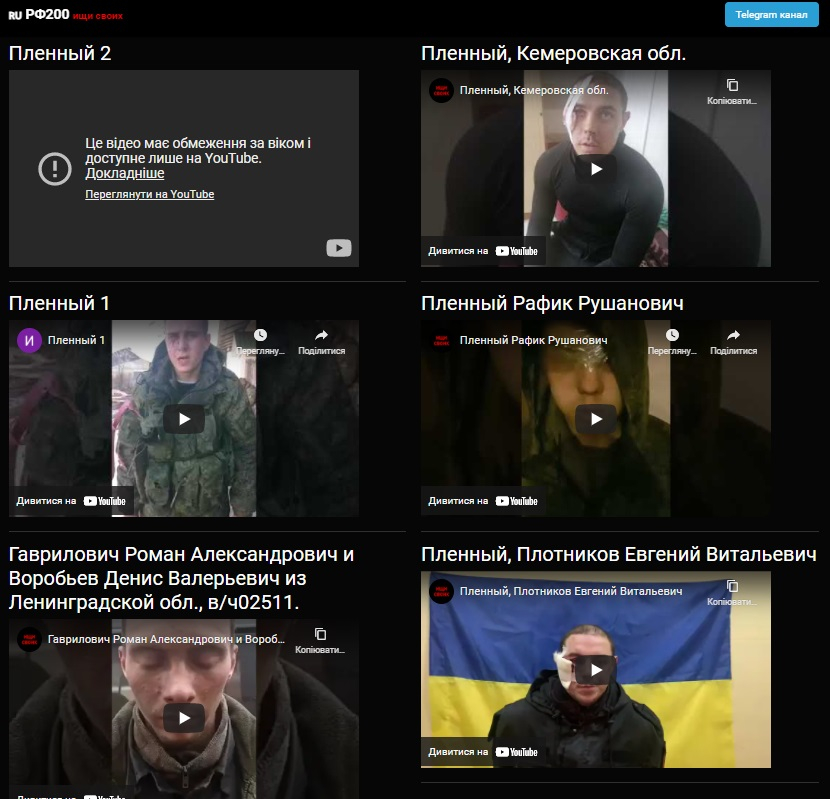Click channel avatar on Кемеровская обл. video

tap(441, 91)
